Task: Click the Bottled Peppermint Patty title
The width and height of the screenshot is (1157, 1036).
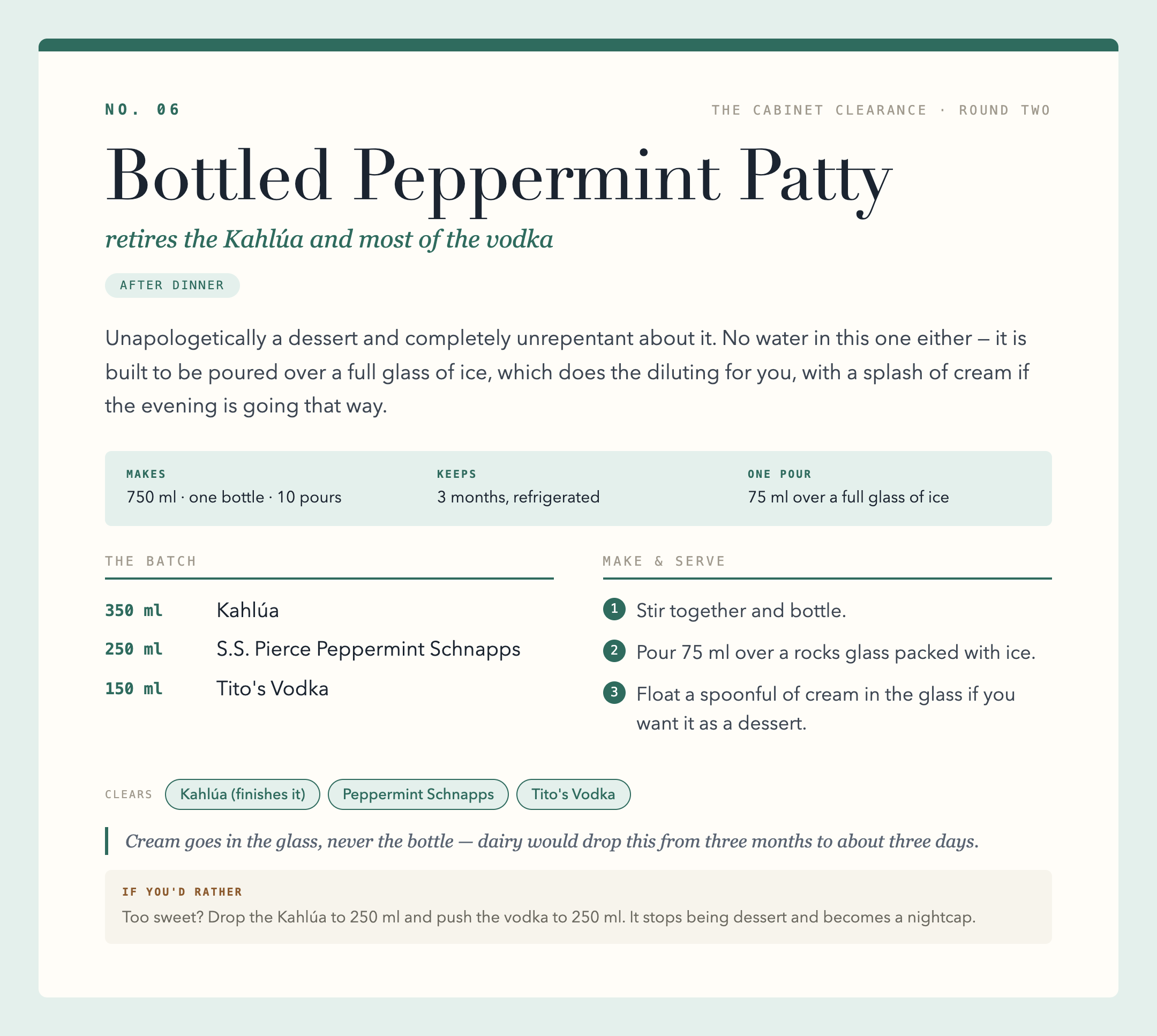Action: [499, 178]
